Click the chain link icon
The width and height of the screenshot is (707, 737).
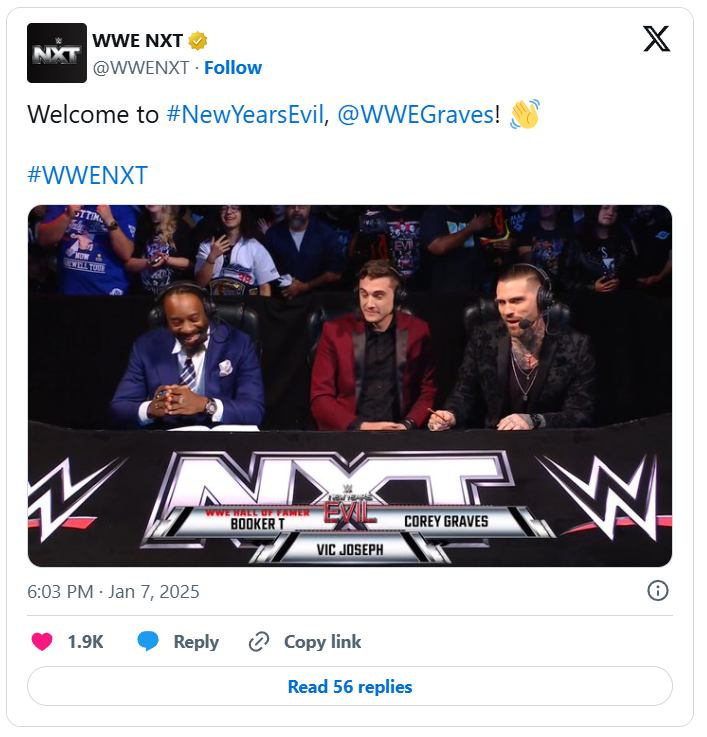point(259,642)
